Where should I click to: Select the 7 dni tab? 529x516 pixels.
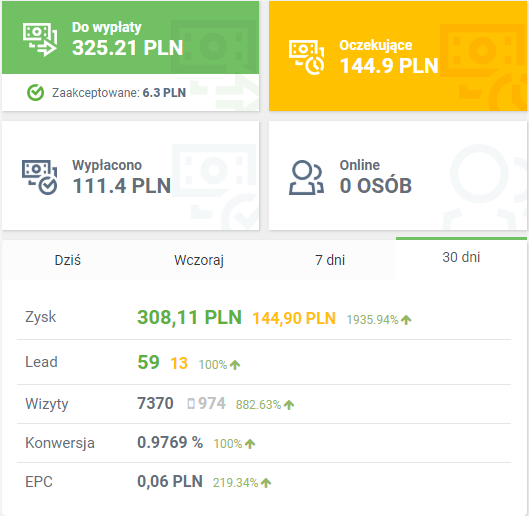coord(330,260)
